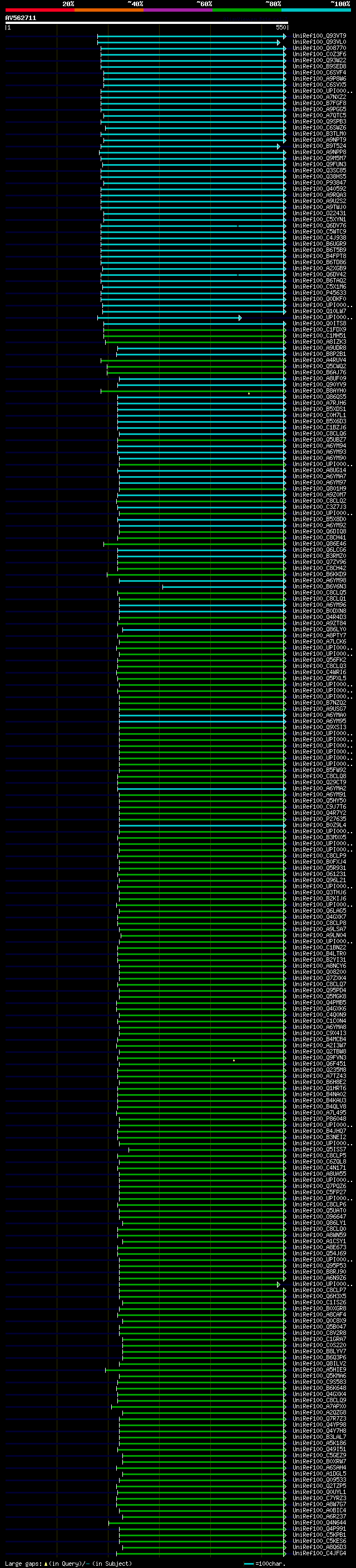Viewport: 356px width, 1568px height.
Task: Click the green ~80% identity legend segment
Action: coord(247,10)
